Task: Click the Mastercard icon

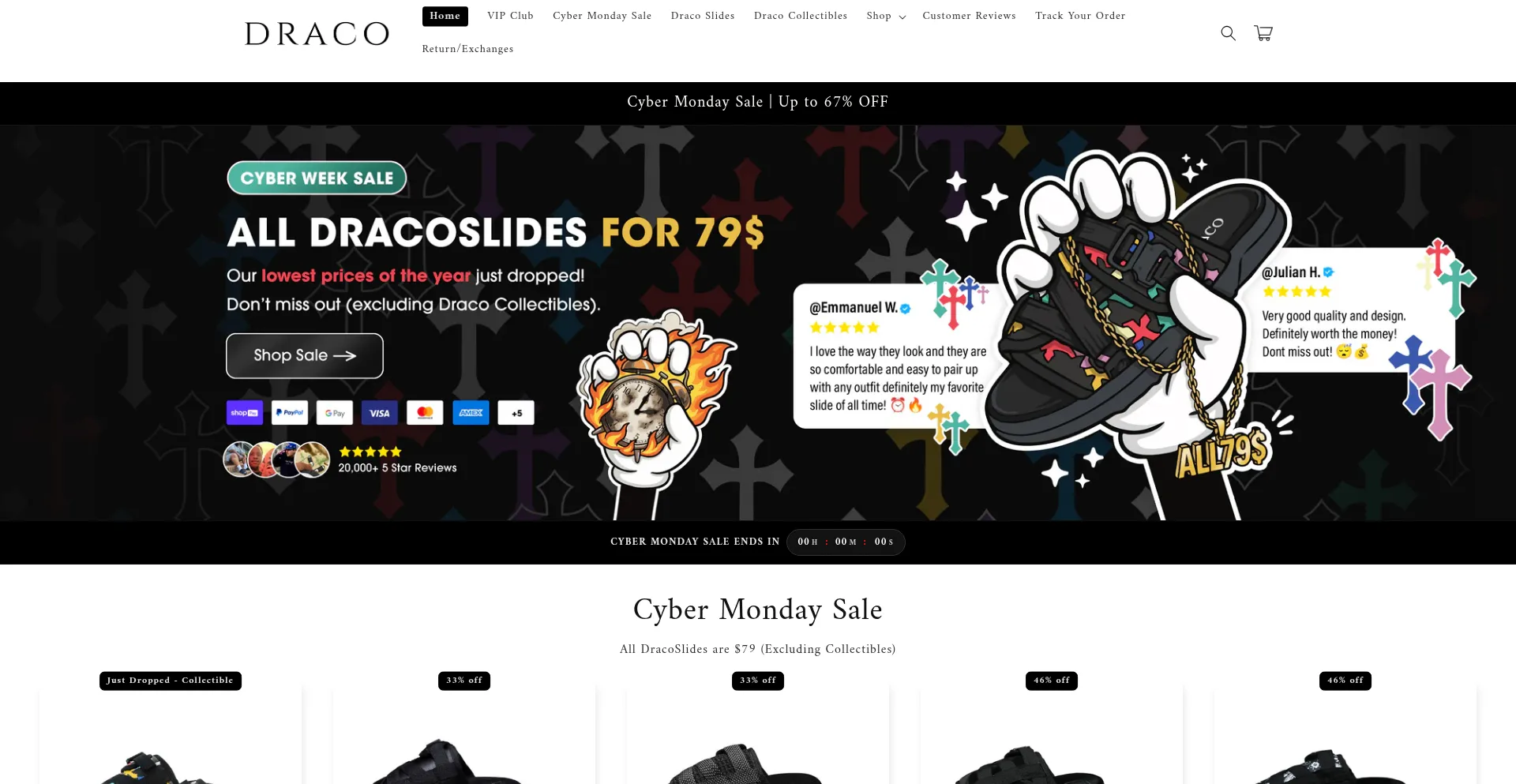Action: 425,413
